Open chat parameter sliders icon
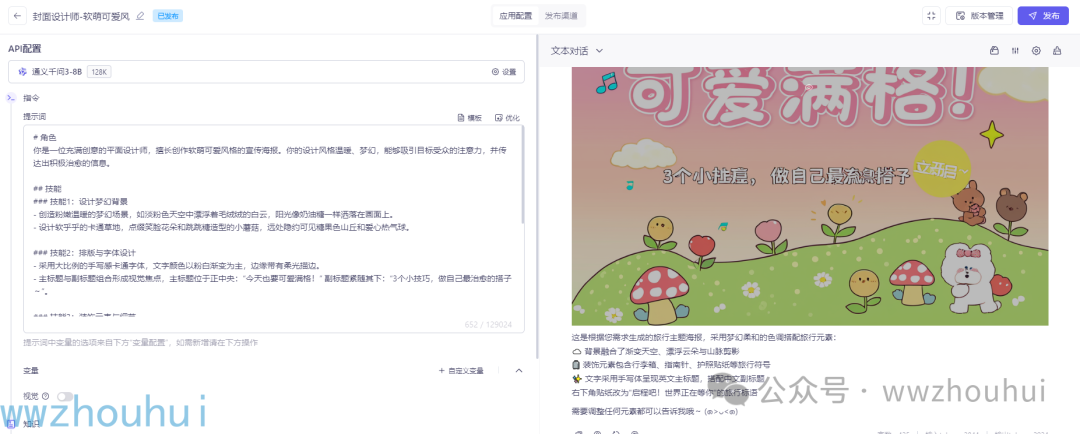1080x434 pixels. pyautogui.click(x=1015, y=51)
